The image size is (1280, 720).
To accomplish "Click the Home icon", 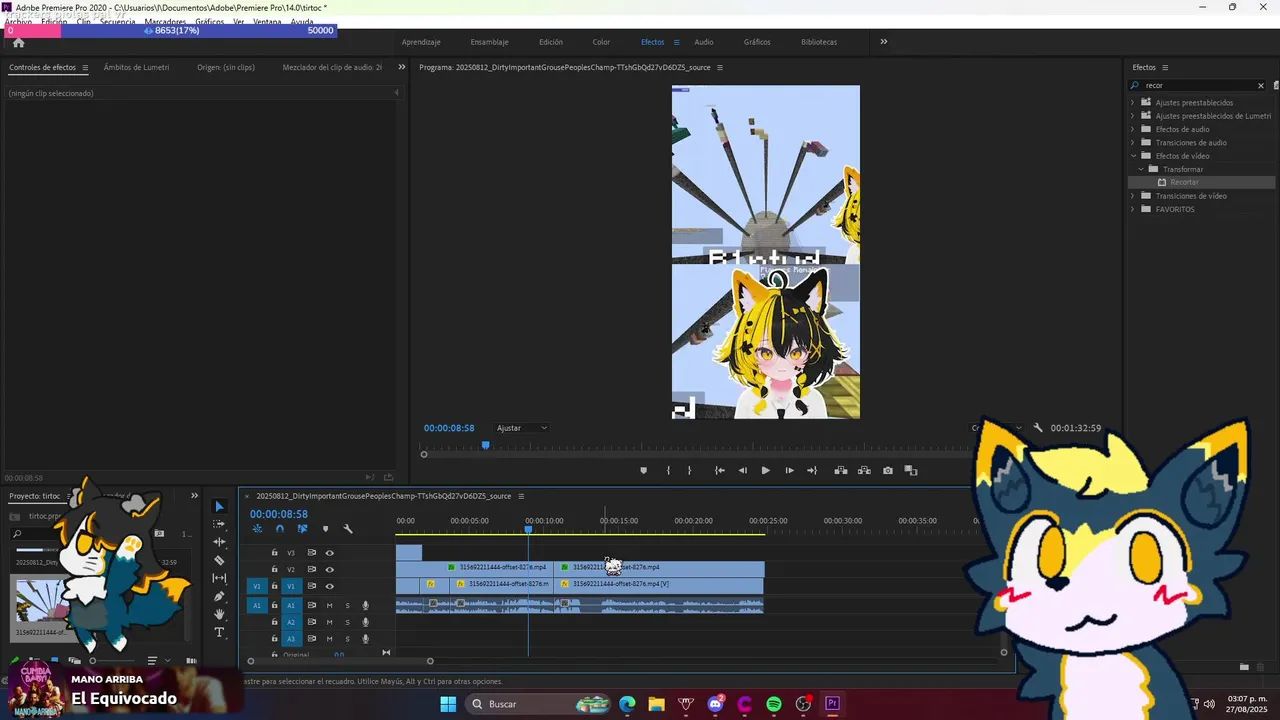I will click(18, 42).
